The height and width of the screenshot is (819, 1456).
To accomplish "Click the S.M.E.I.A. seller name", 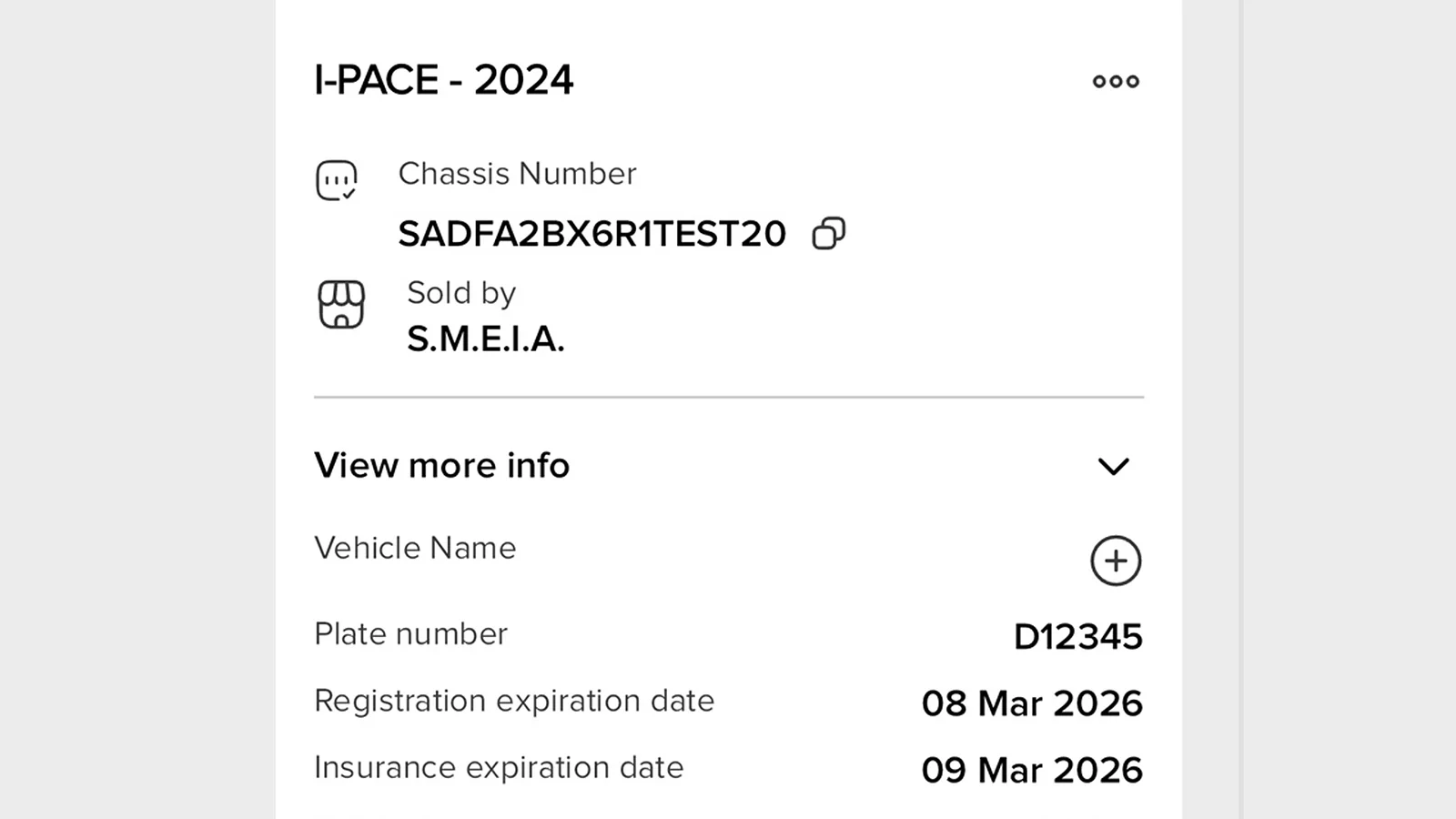I will tap(485, 340).
